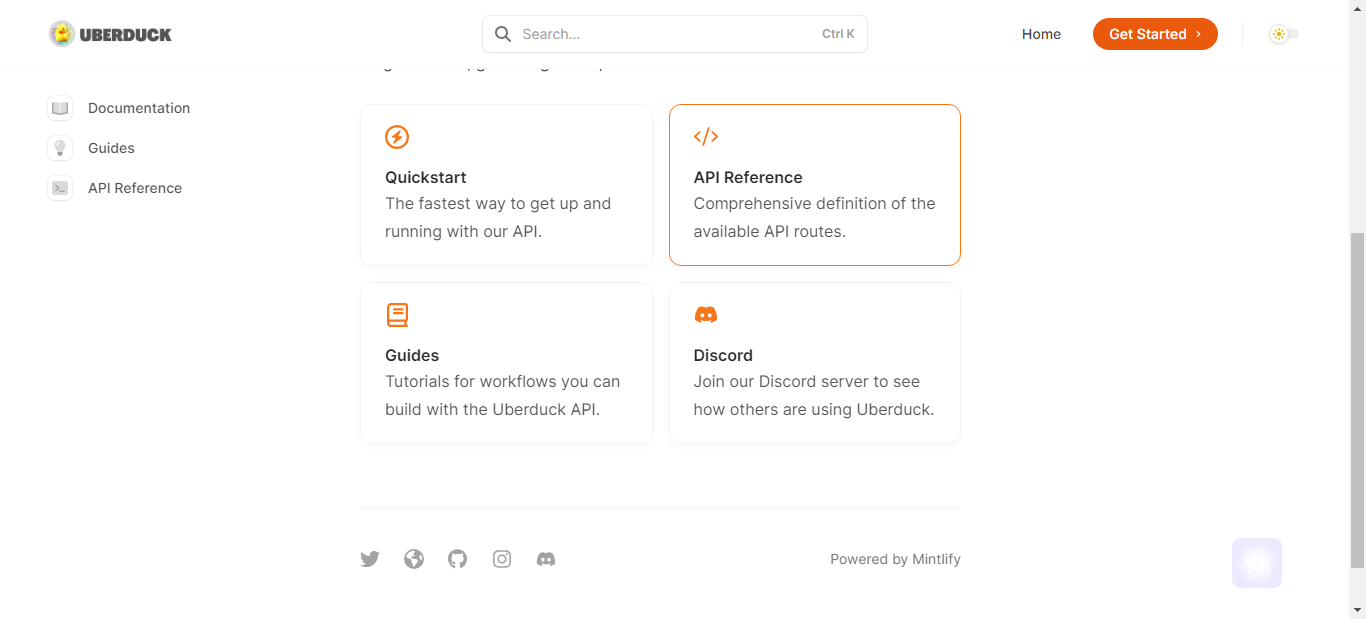Click the search magnifier icon

click(x=503, y=34)
